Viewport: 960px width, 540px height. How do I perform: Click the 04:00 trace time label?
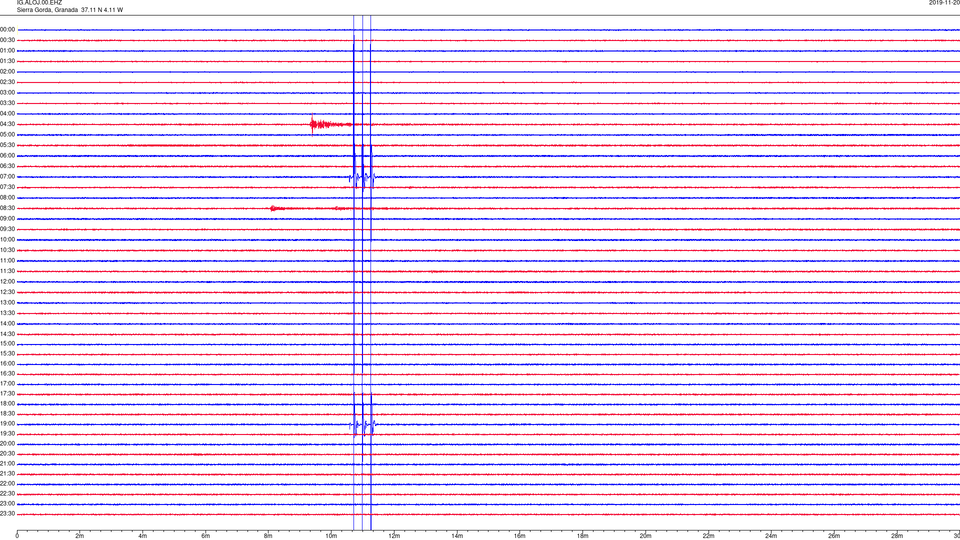pyautogui.click(x=7, y=114)
